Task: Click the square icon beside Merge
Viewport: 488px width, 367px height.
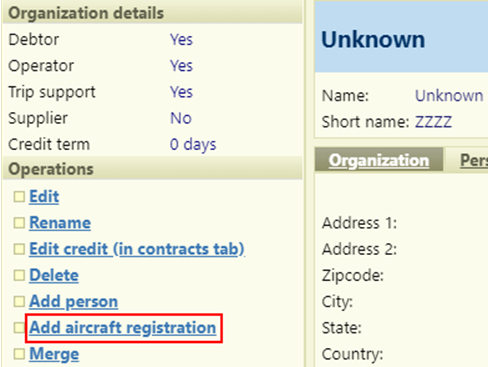Action: pos(19,354)
